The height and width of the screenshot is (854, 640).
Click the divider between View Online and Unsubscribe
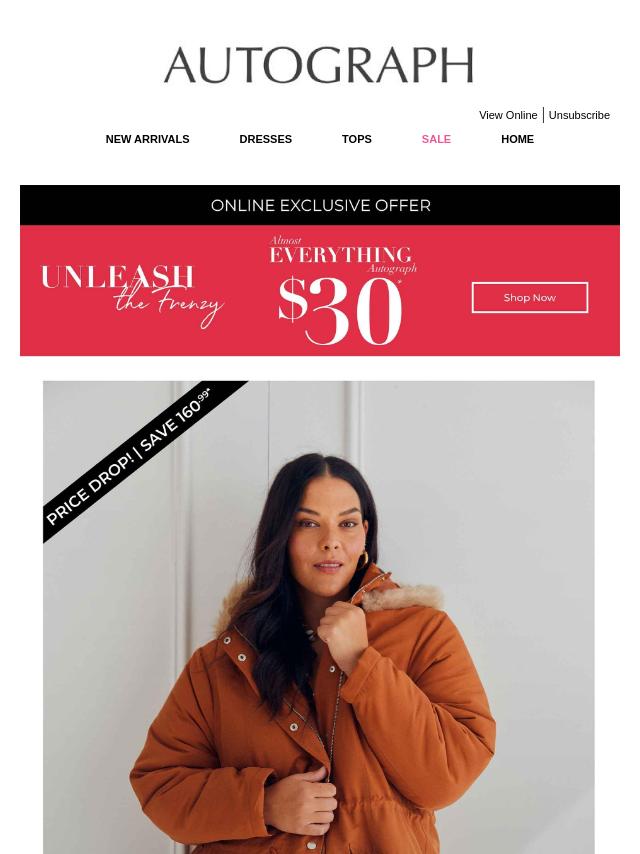pos(543,115)
